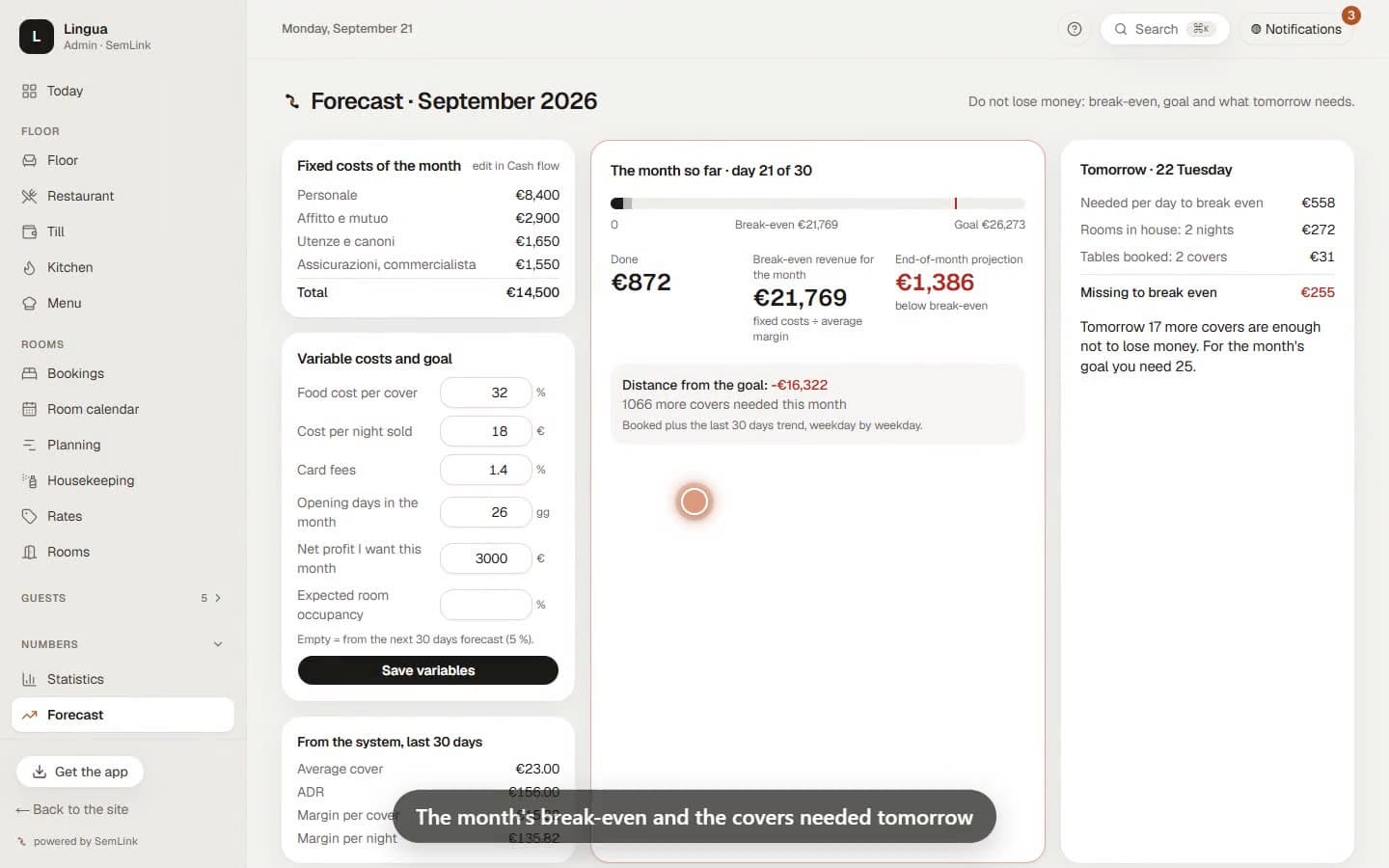This screenshot has width=1389, height=868.
Task: Click the Lingua logo tile
Action: pyautogui.click(x=37, y=37)
